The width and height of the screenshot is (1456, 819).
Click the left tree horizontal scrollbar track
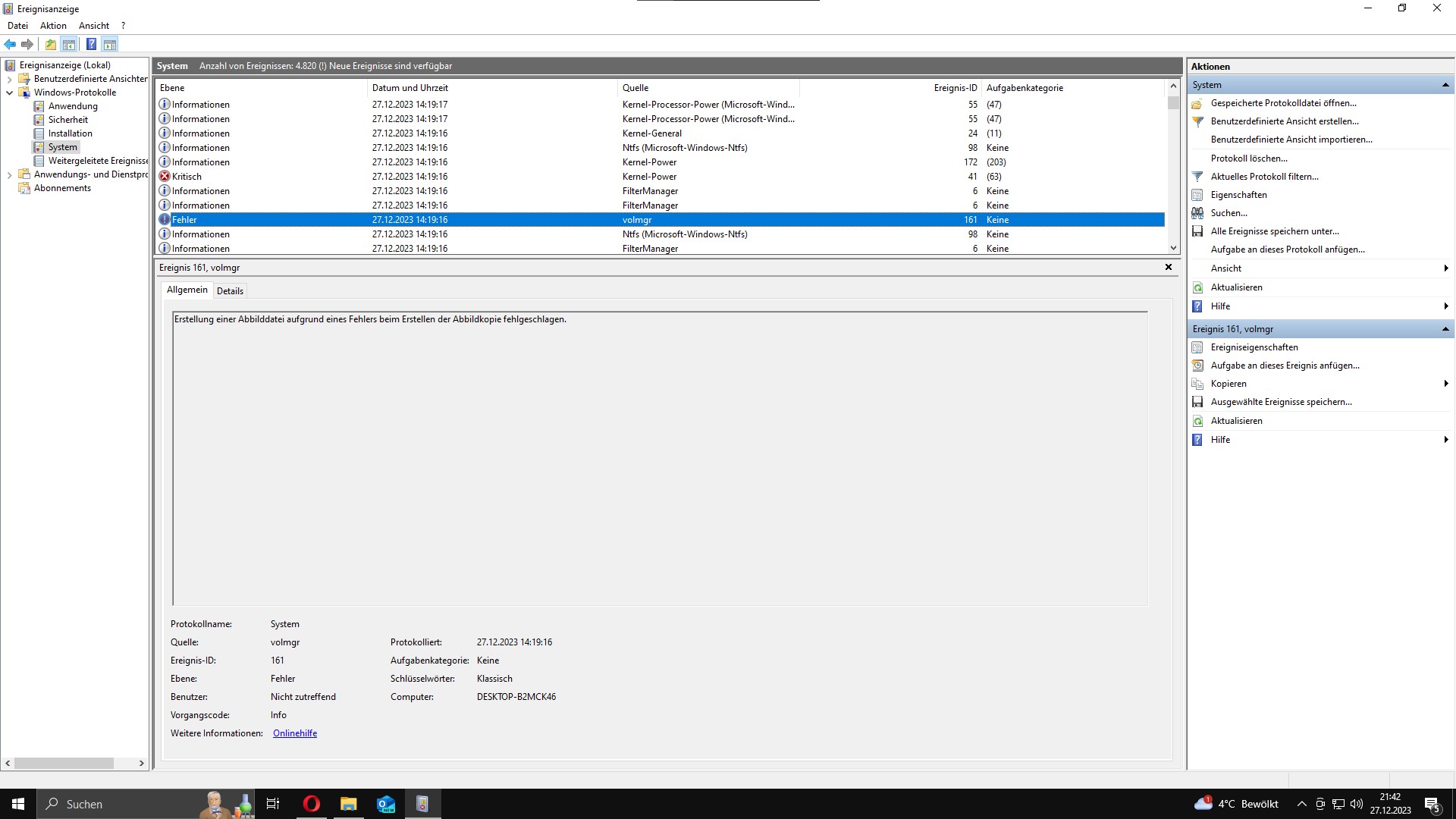[126, 764]
